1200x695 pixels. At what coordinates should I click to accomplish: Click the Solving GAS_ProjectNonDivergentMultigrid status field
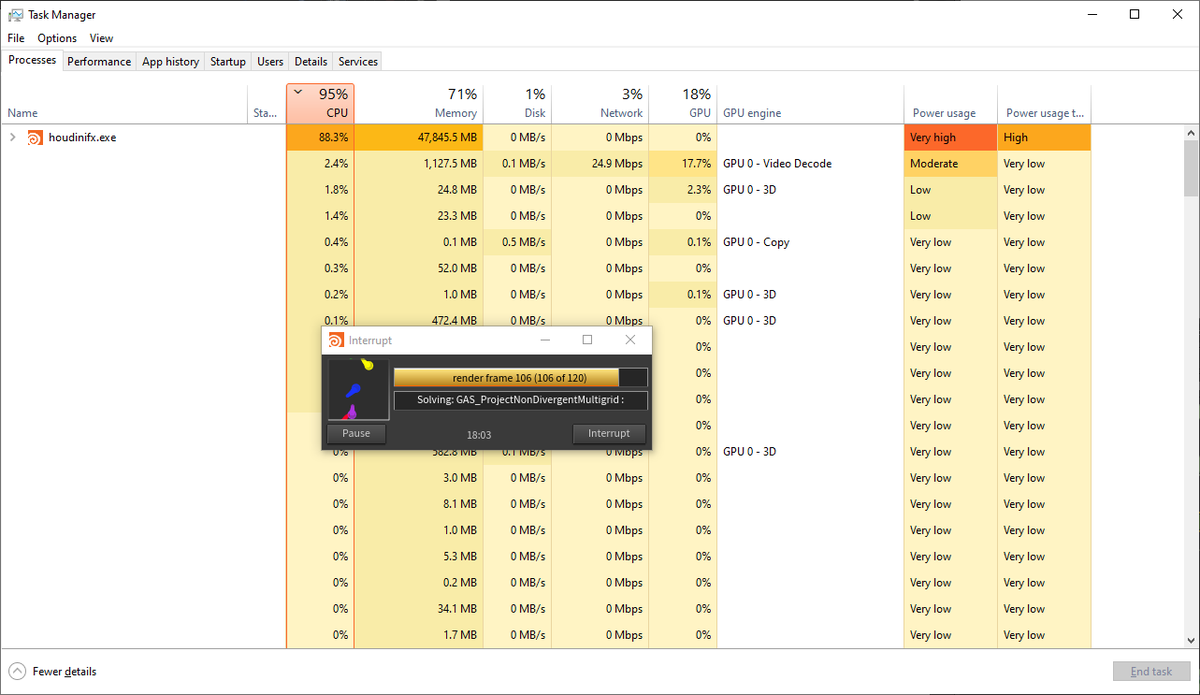pos(520,400)
